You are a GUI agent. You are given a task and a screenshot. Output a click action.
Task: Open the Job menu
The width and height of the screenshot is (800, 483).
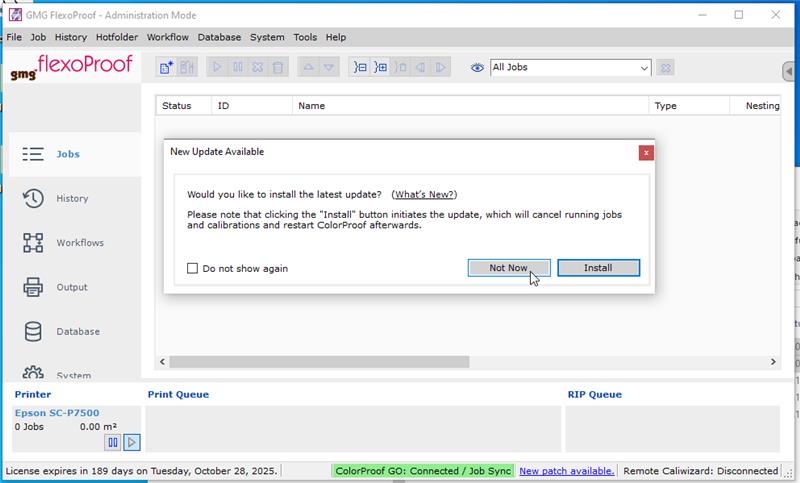point(38,37)
